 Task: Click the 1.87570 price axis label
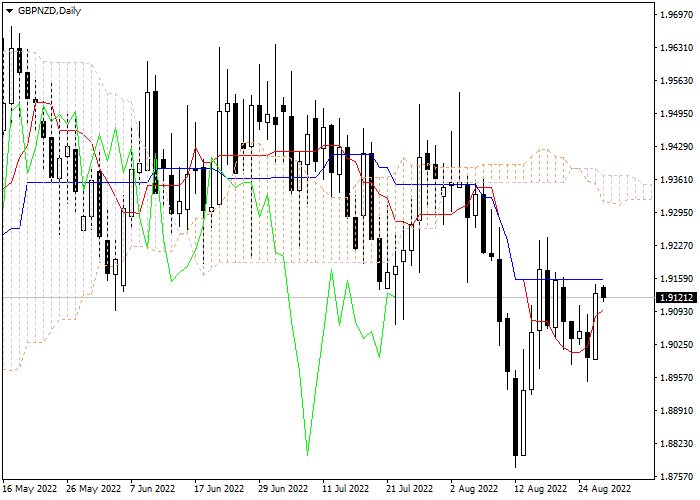click(676, 476)
